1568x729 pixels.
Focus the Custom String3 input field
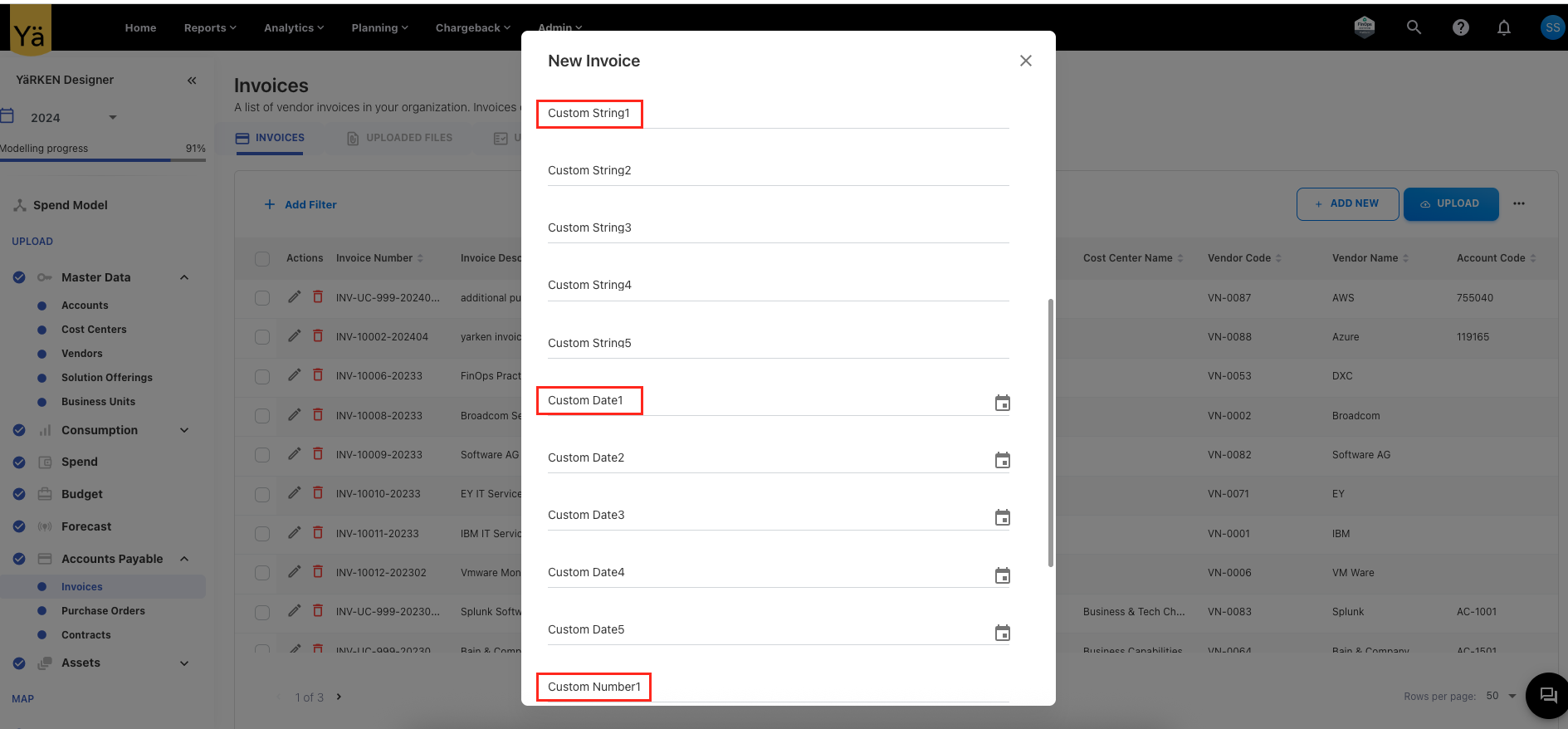pos(778,228)
